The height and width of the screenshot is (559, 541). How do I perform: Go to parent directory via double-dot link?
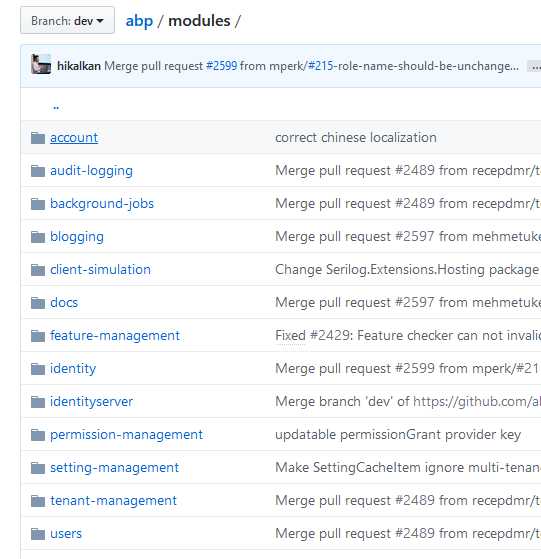pyautogui.click(x=56, y=106)
